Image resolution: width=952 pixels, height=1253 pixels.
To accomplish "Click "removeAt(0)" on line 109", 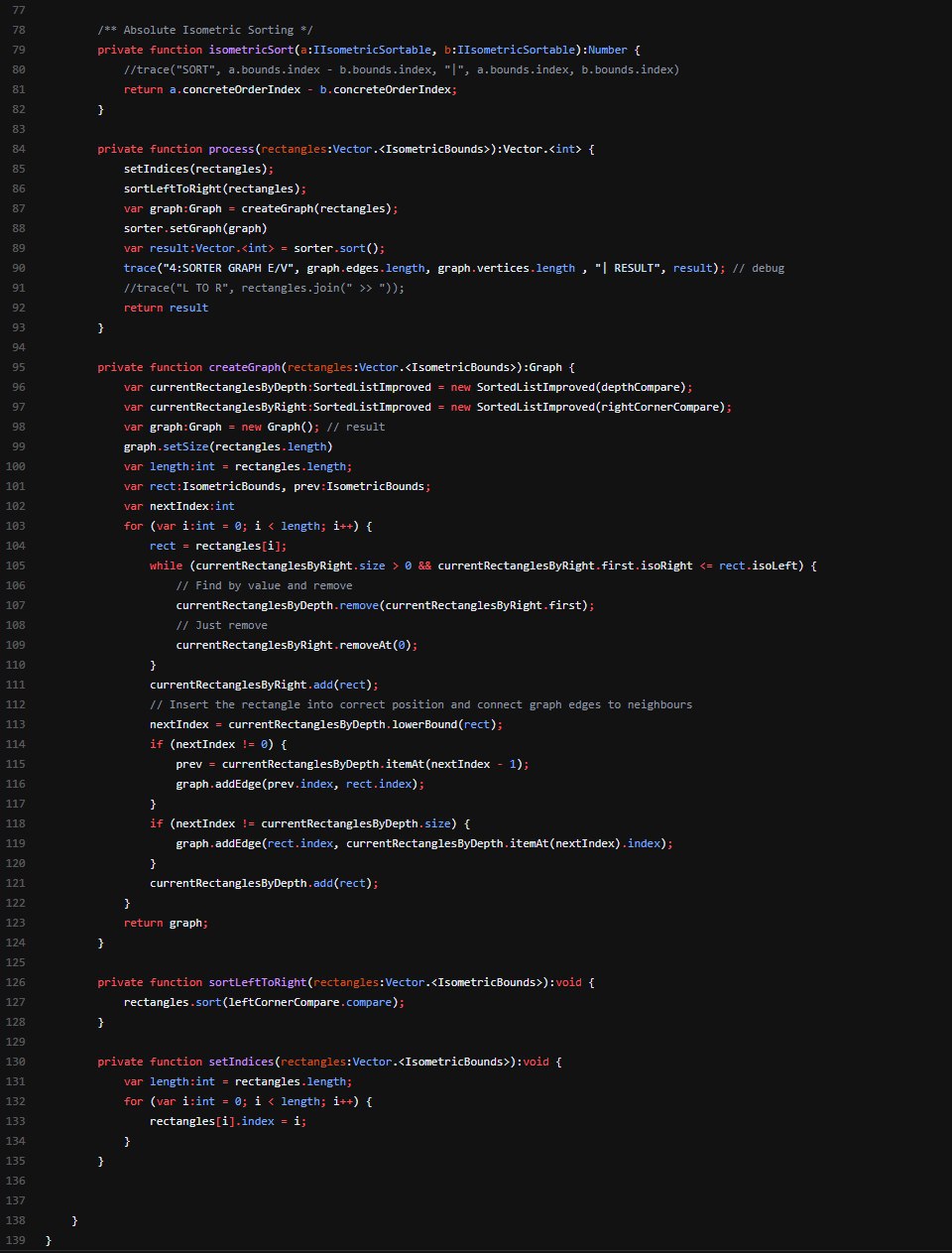I will pyautogui.click(x=375, y=645).
